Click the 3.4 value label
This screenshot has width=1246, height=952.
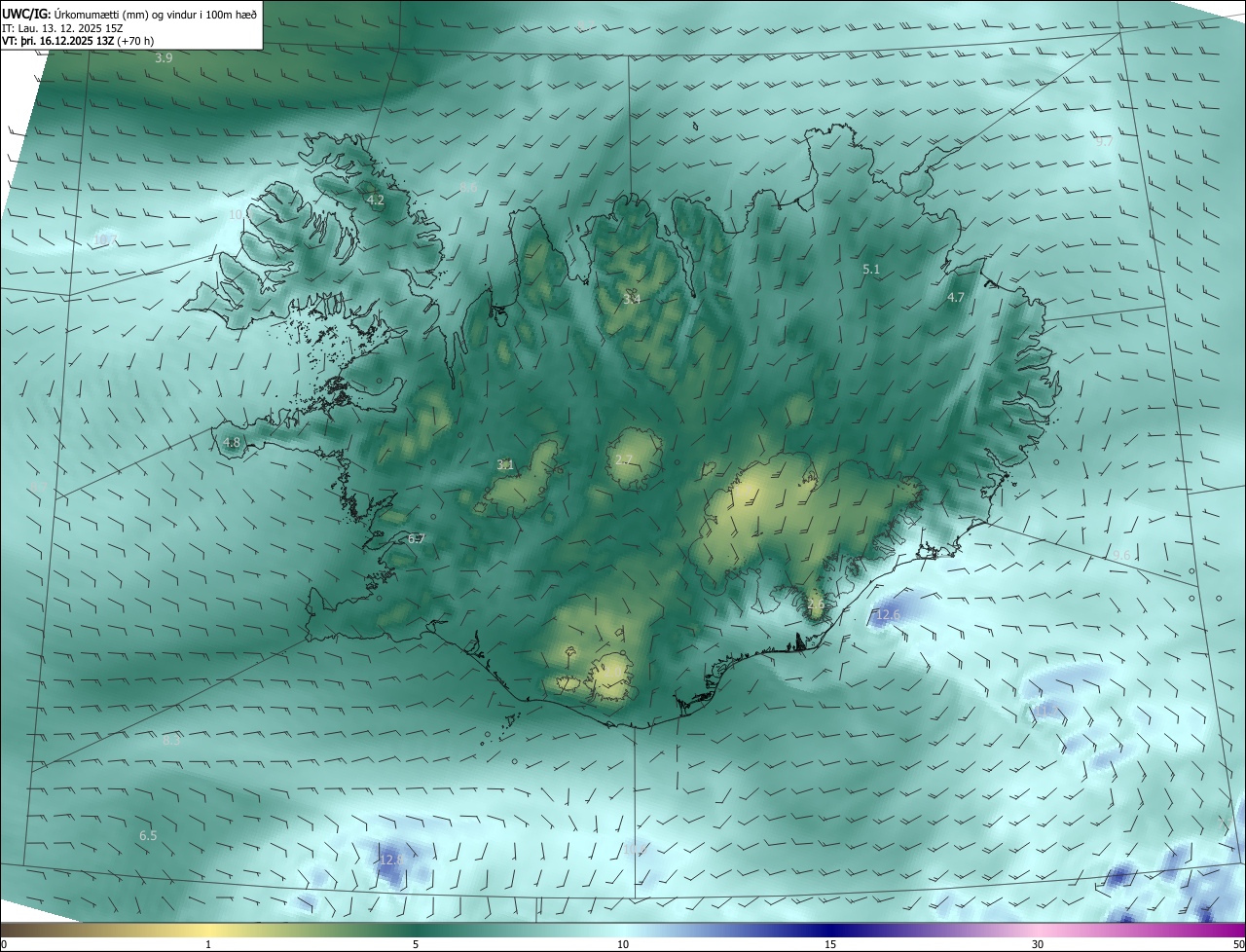click(x=632, y=299)
